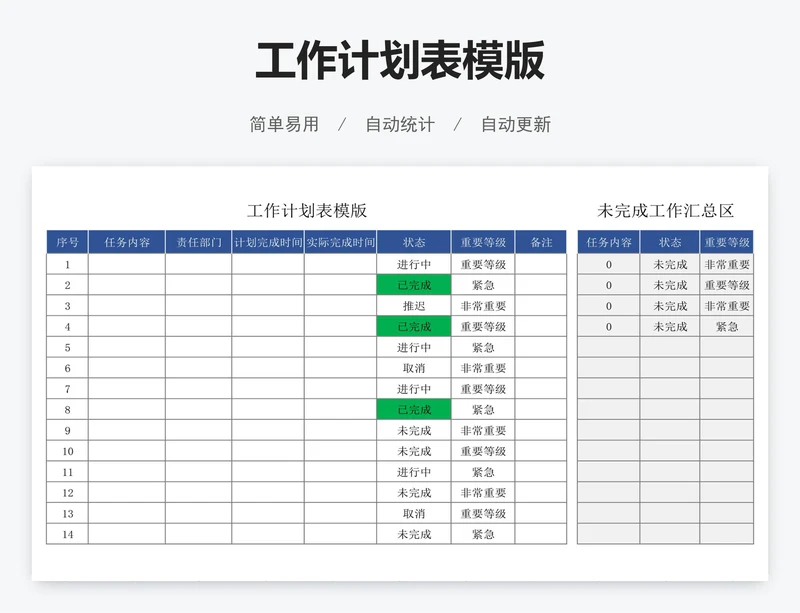Click the 自动更新 subtitle text

coord(516,125)
